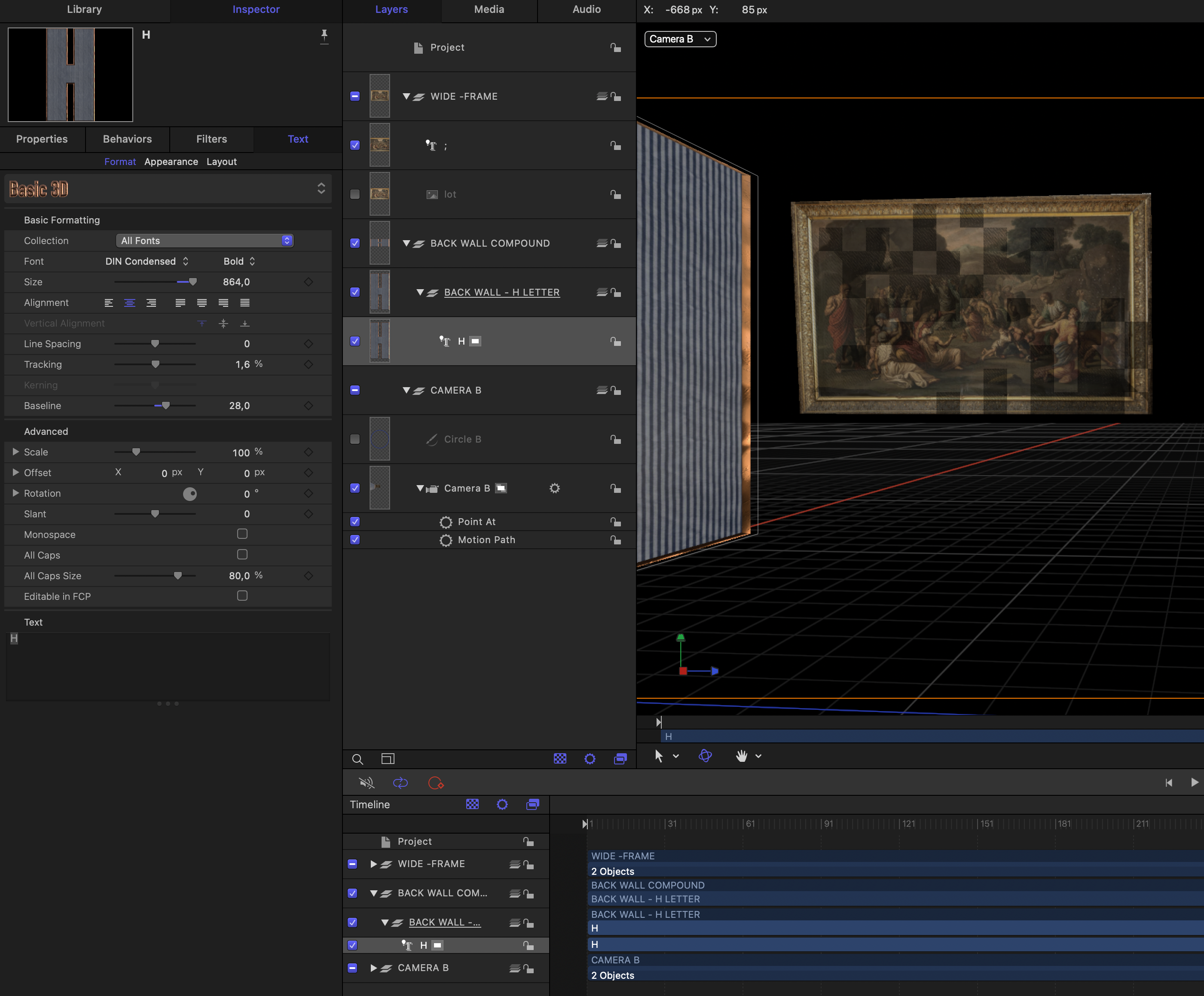
Task: Open the Basic 3D text style preset menu
Action: 168,189
